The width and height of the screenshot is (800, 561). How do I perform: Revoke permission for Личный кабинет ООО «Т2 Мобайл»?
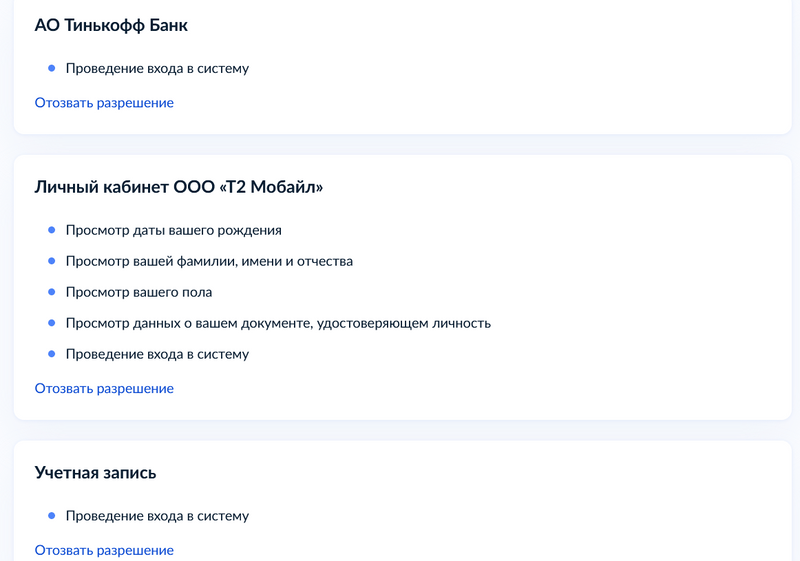point(104,389)
